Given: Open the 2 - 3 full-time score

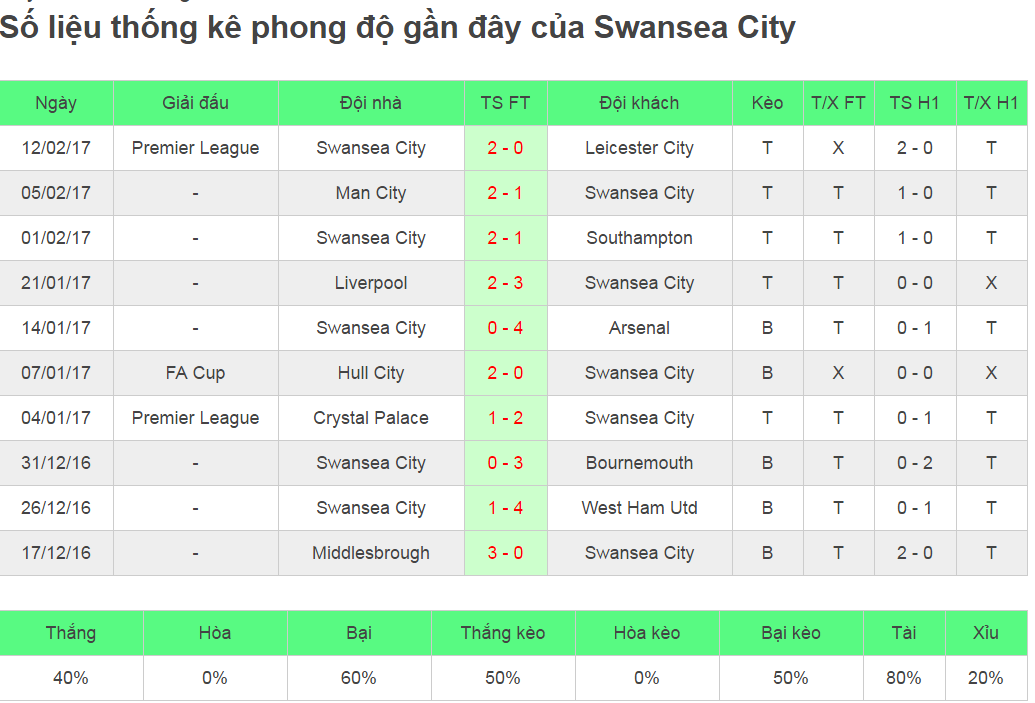Looking at the screenshot, I should pyautogui.click(x=505, y=283).
